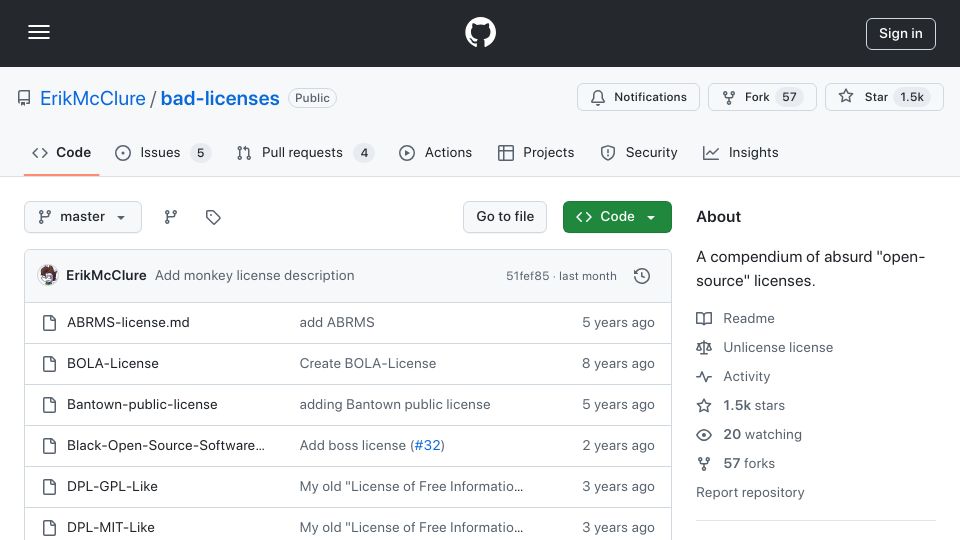Viewport: 960px width, 540px height.
Task: Click the Public visibility label
Action: point(312,98)
